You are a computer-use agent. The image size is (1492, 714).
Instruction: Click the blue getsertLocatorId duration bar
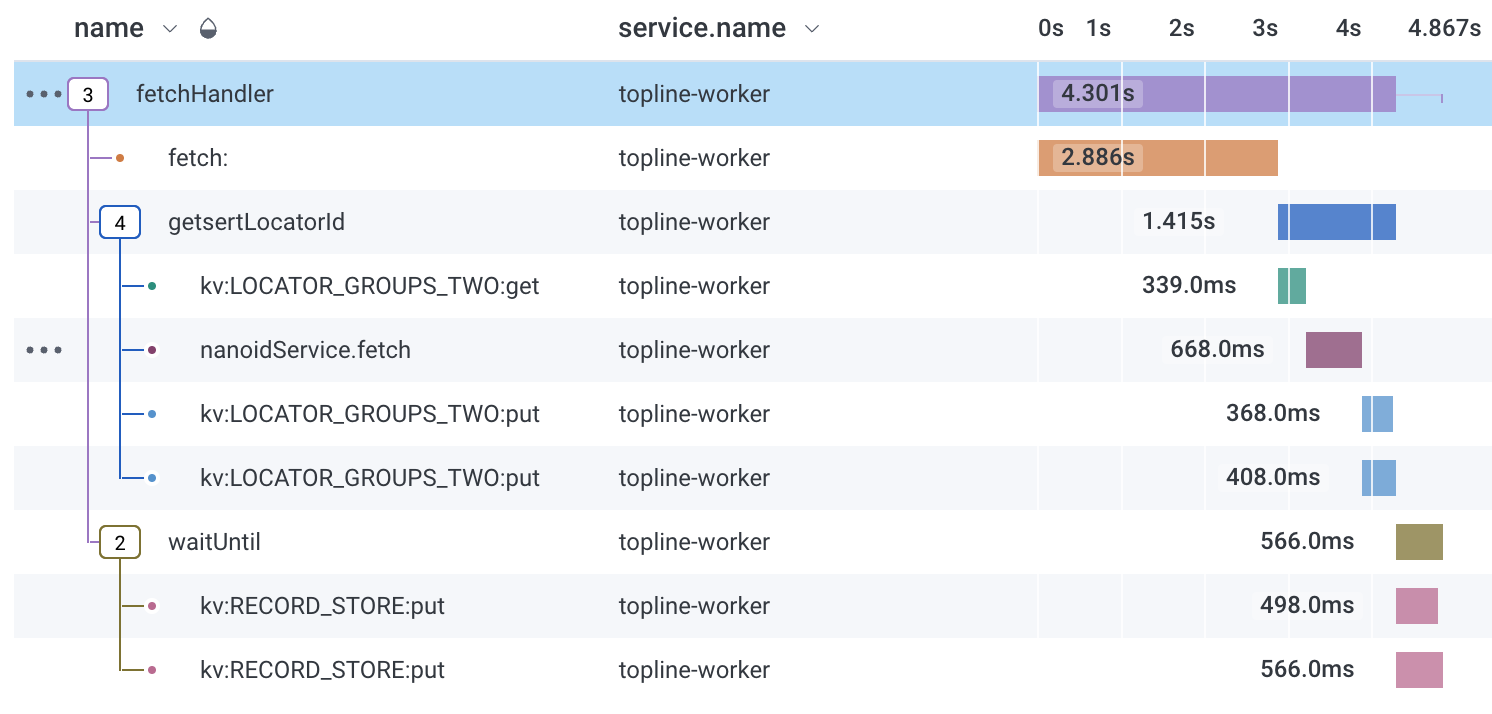coord(1336,222)
